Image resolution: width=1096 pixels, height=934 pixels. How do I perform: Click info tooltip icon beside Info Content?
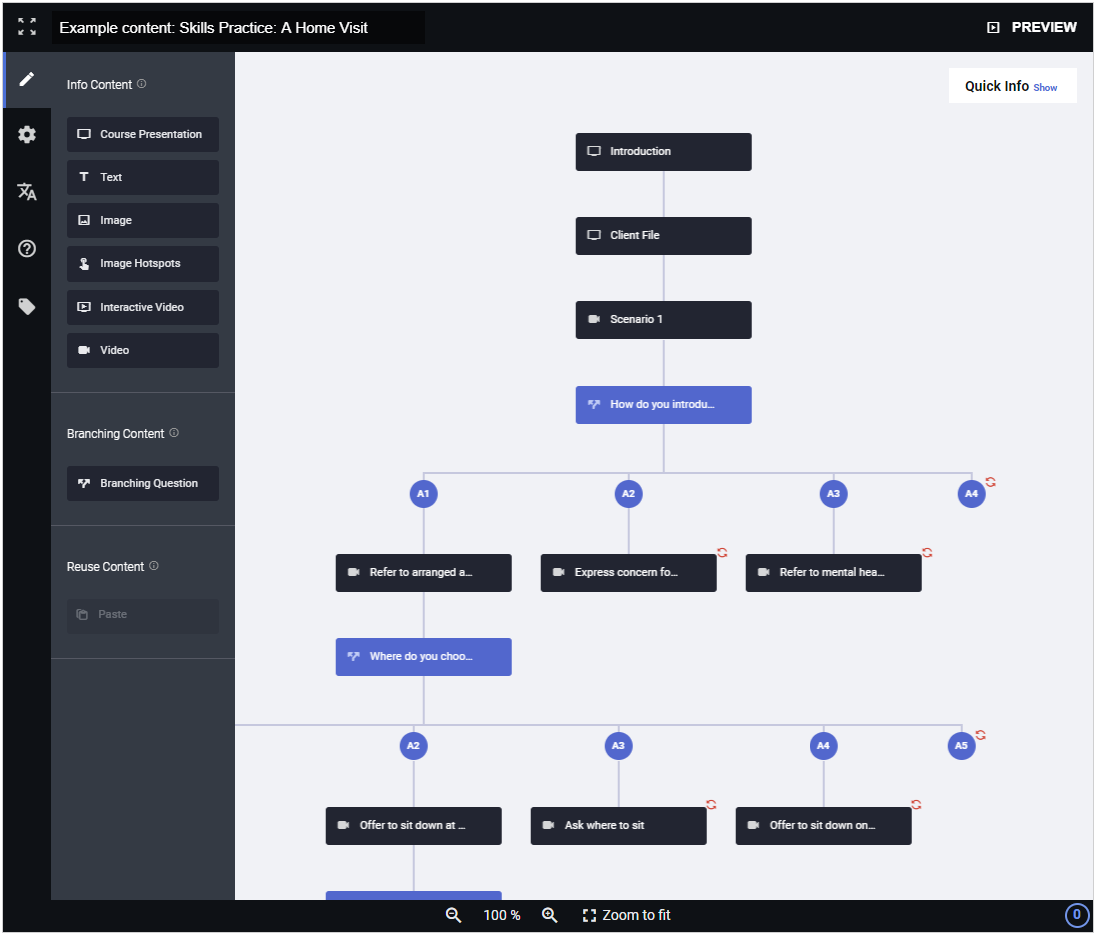141,84
